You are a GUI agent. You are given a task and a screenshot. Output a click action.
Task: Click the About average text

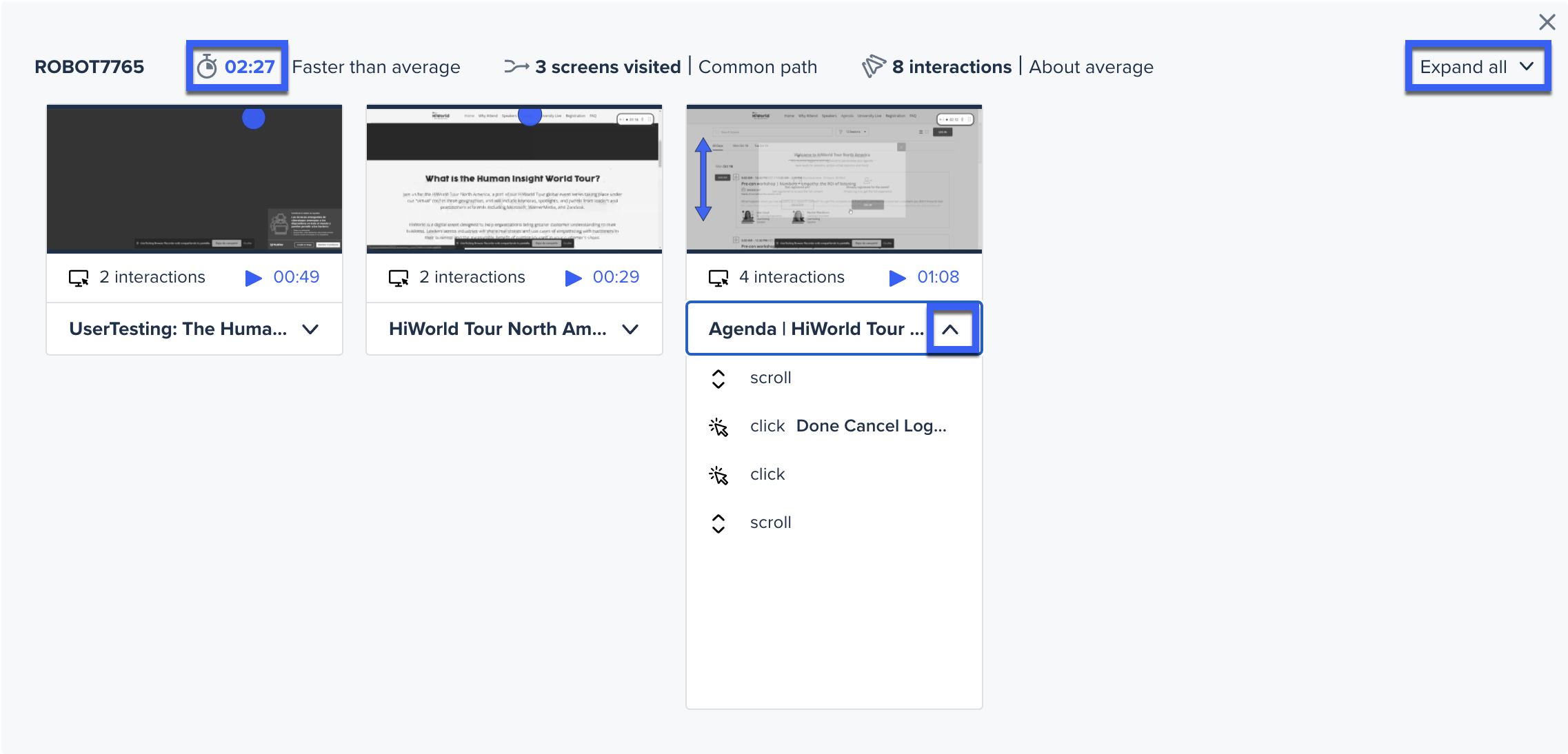1091,67
